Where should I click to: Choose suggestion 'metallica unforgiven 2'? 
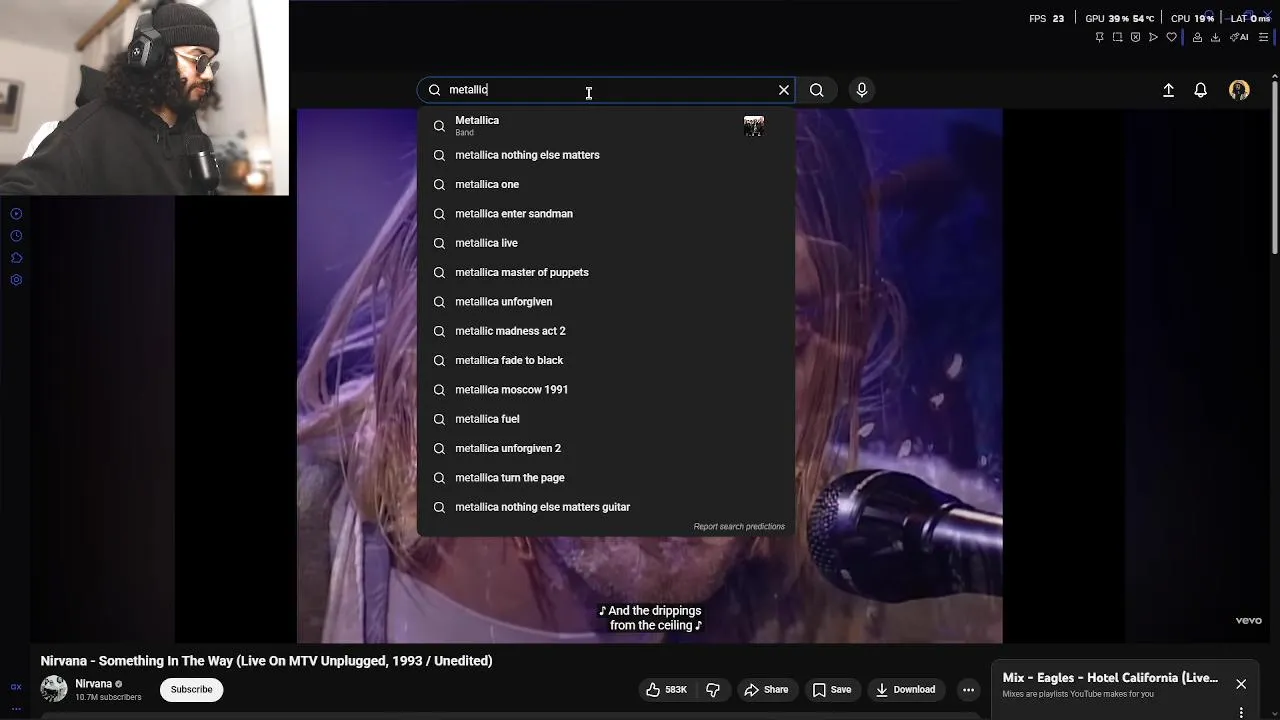tap(606, 448)
